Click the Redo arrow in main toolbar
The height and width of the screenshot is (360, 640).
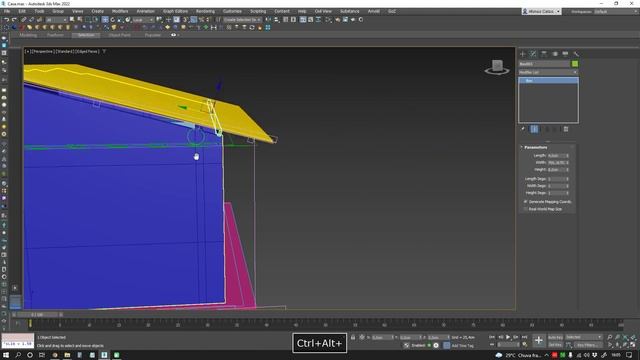(14, 20)
